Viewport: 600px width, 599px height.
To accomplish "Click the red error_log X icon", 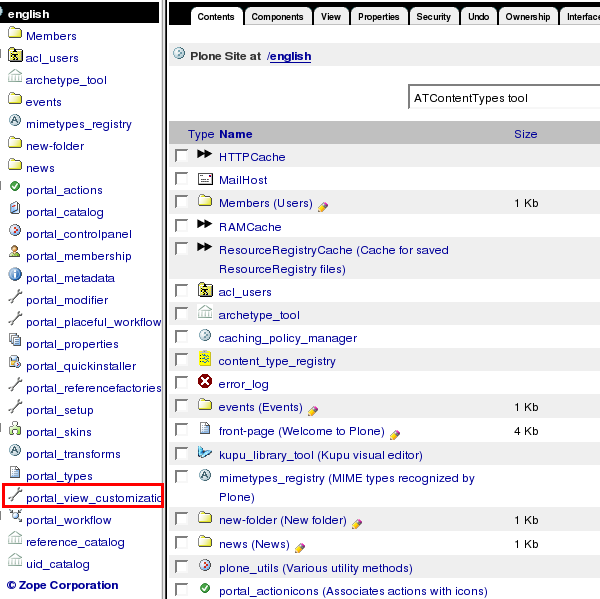I will click(x=205, y=381).
